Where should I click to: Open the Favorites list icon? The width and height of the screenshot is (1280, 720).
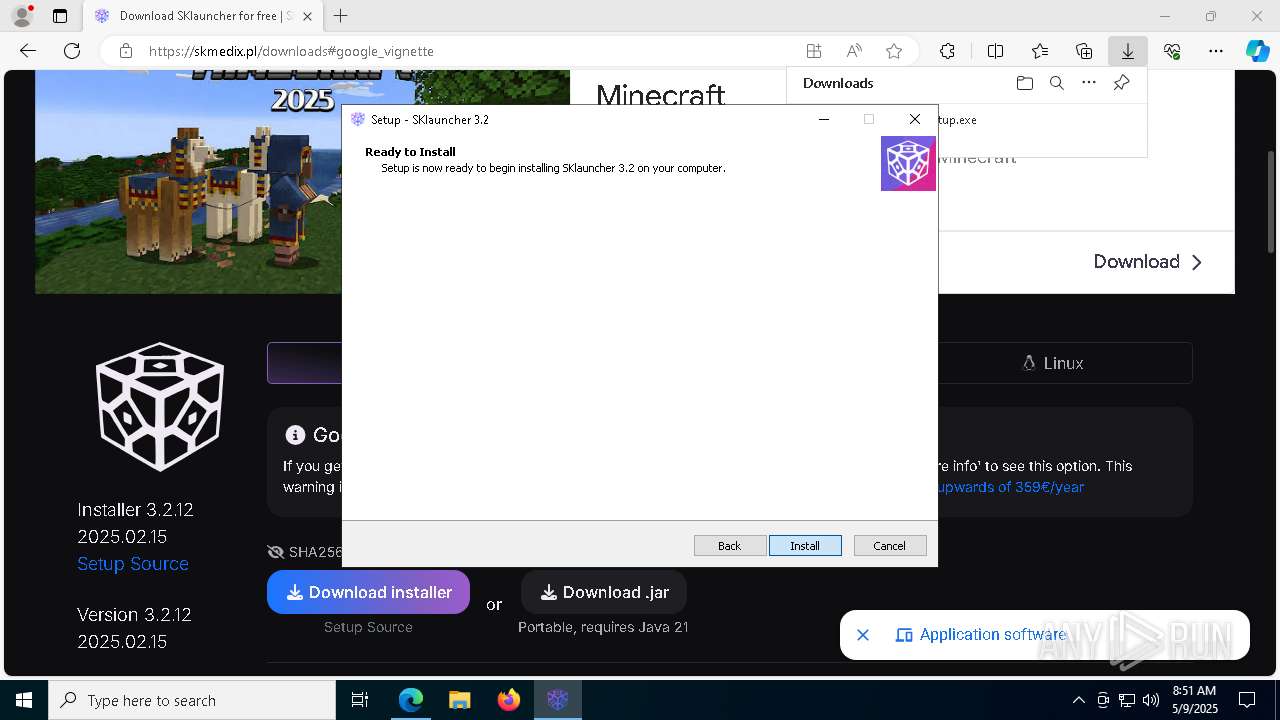[1040, 51]
